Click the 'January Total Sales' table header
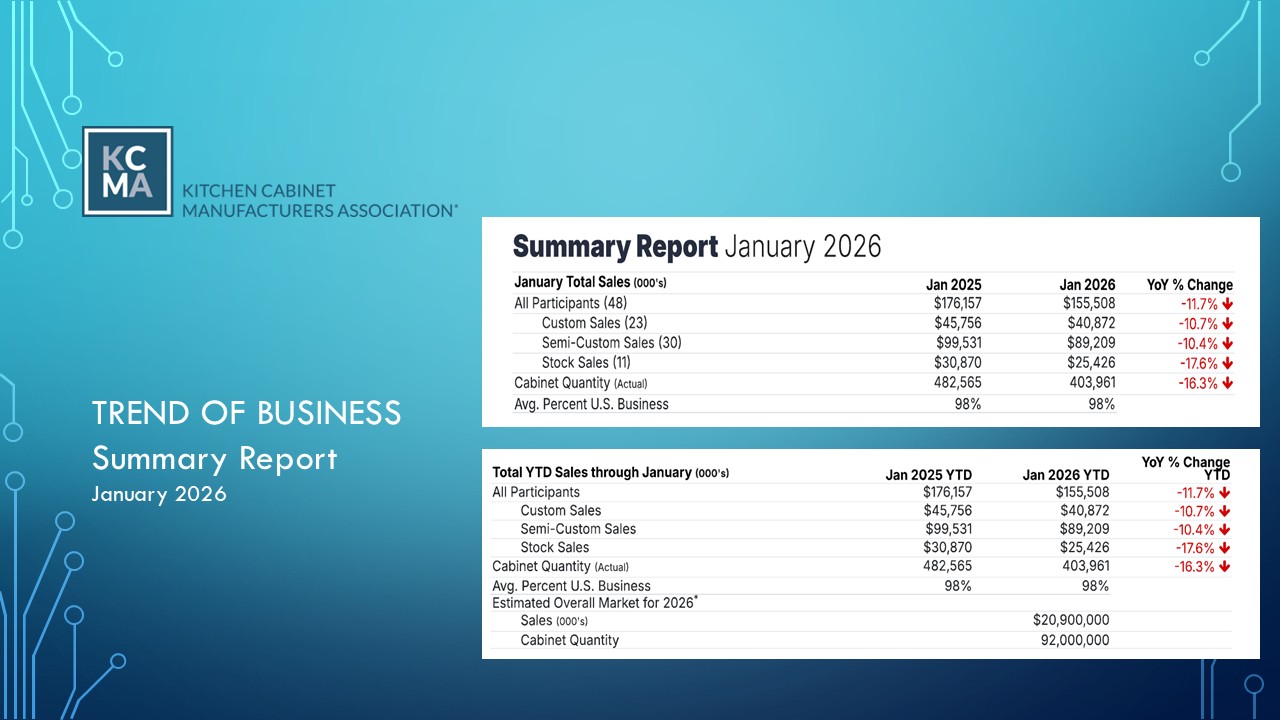The height and width of the screenshot is (720, 1280). (590, 283)
